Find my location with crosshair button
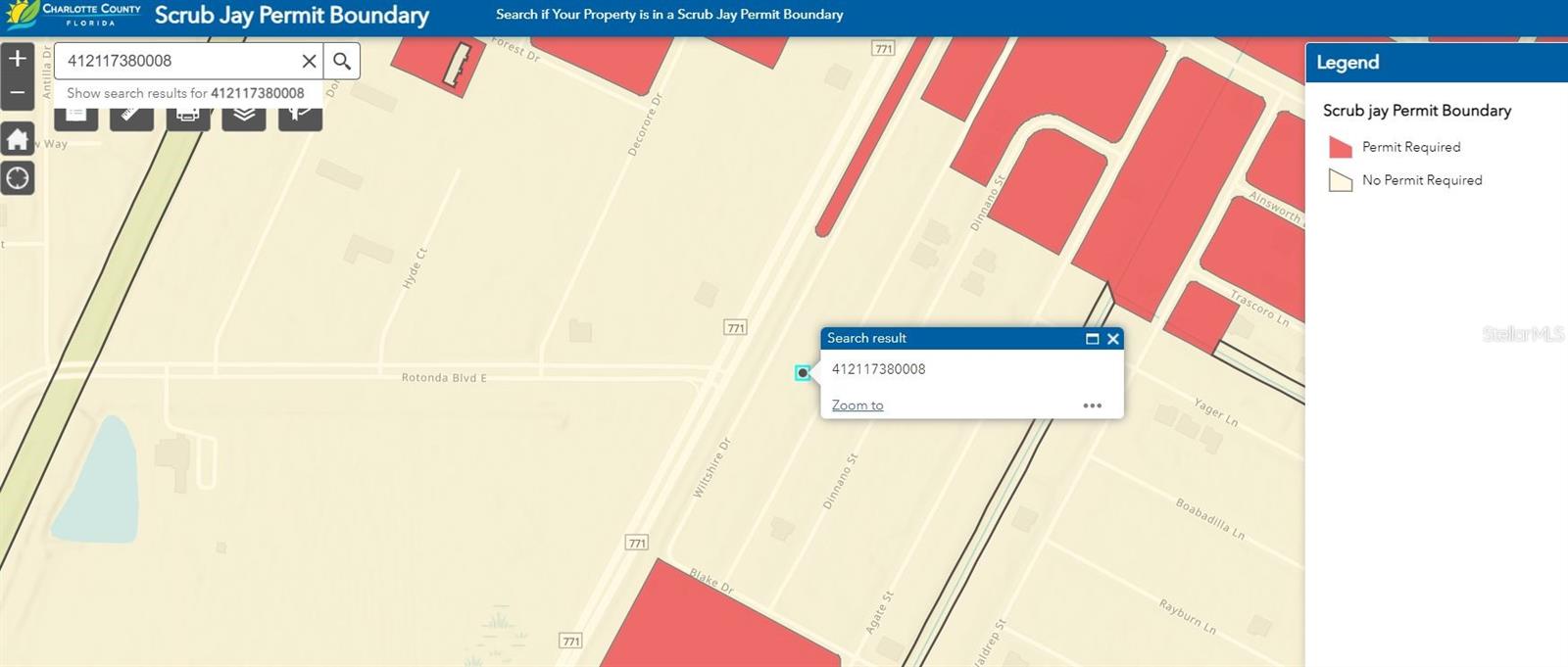The width and height of the screenshot is (1568, 667). (x=18, y=178)
